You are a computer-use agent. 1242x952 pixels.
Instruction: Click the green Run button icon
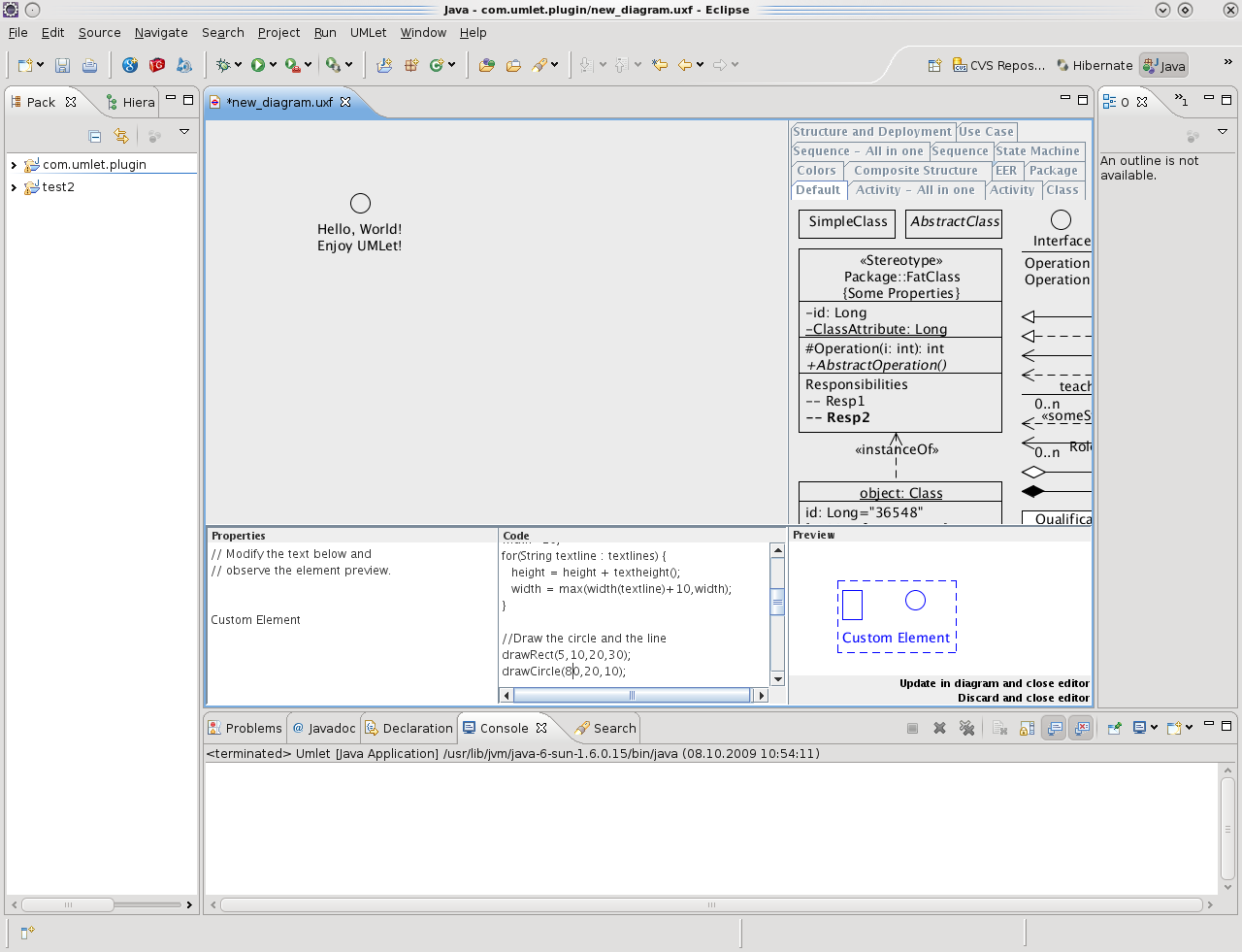tap(257, 65)
